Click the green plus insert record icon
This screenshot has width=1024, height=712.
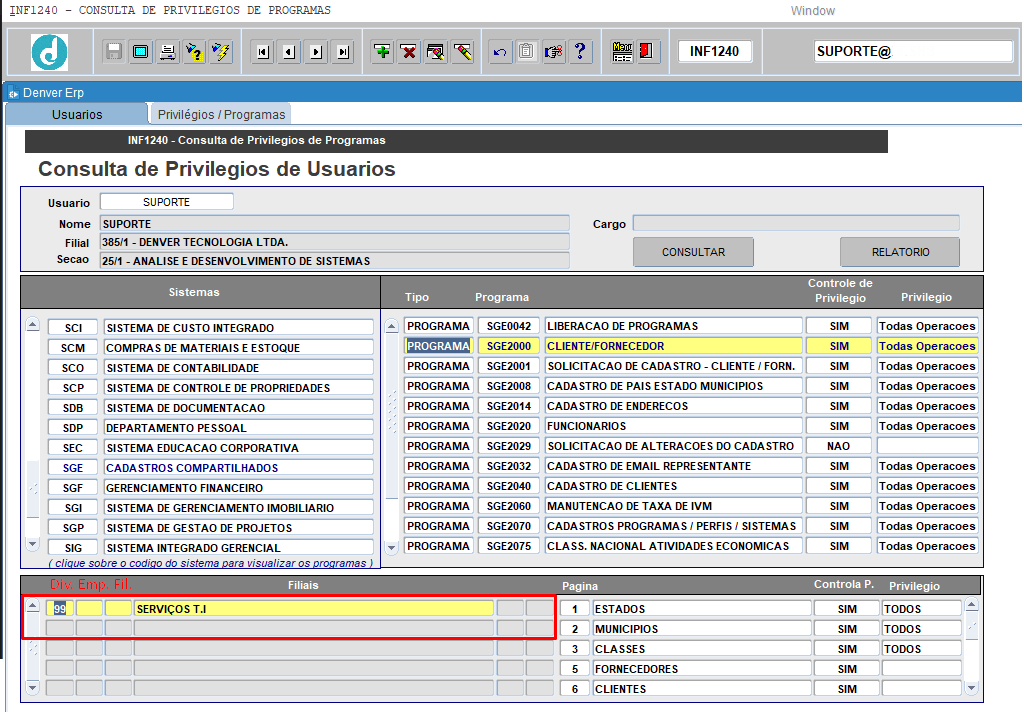tap(382, 52)
